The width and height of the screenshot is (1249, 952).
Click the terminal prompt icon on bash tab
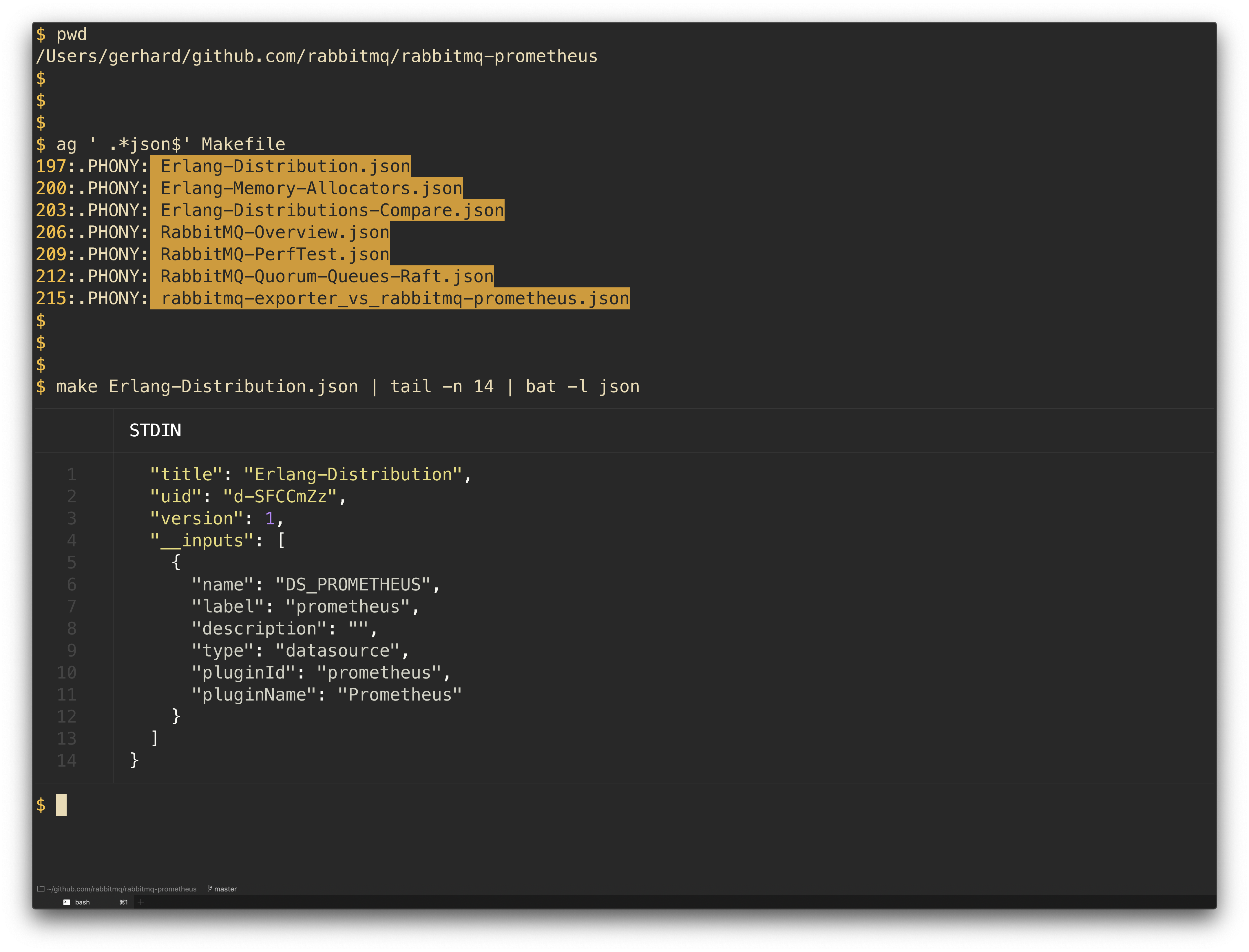(66, 902)
